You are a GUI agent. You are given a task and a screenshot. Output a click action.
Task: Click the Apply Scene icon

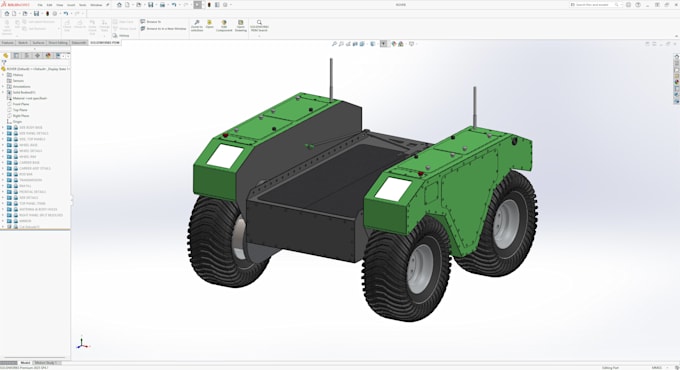(x=401, y=44)
